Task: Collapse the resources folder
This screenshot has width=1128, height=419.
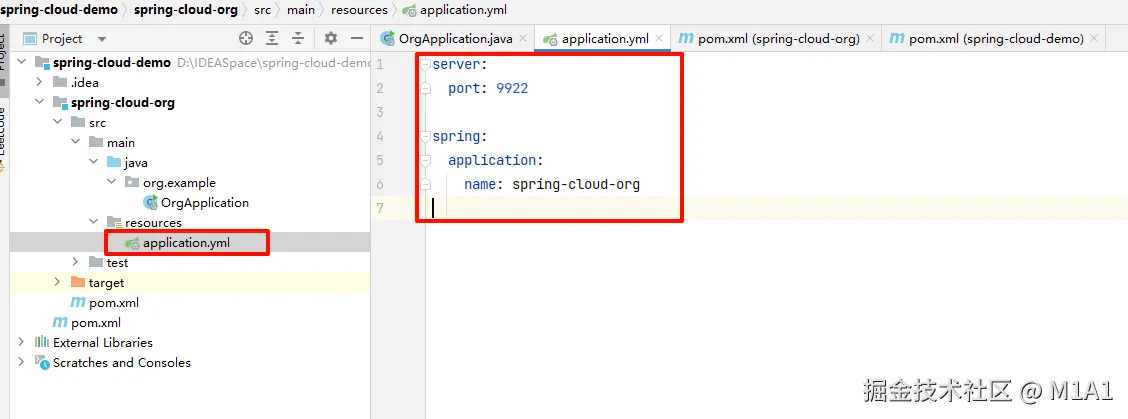Action: point(94,222)
